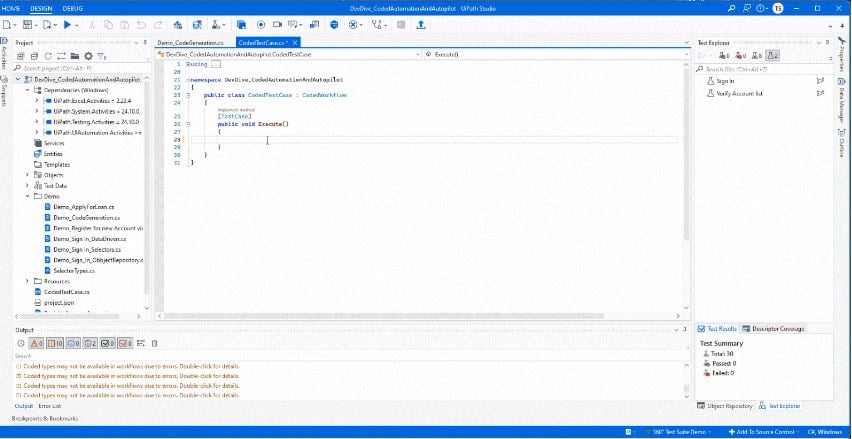Click the Remove Unused circled-X icon
This screenshot has width=852, height=439.
(x=353, y=24)
